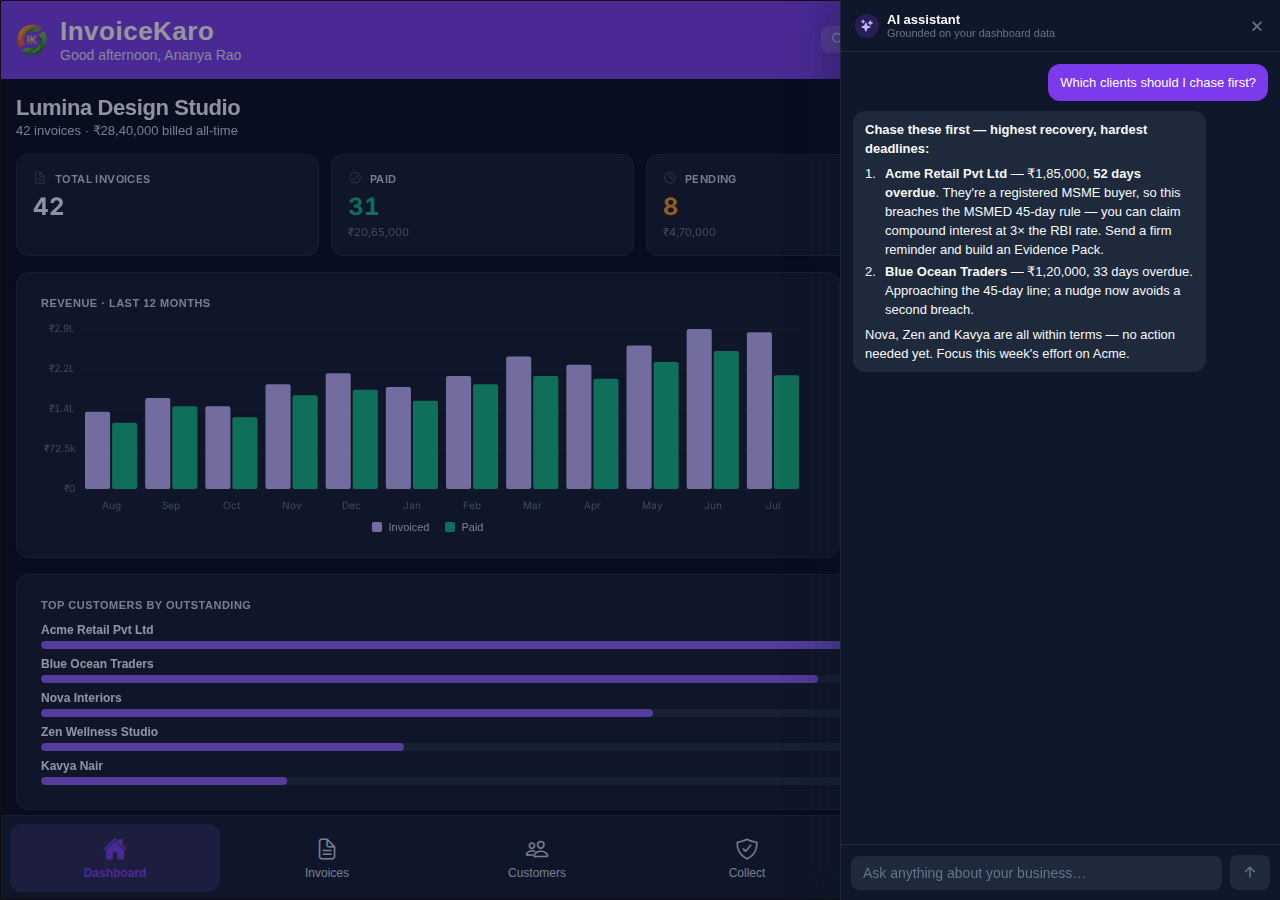Viewport: 1280px width, 900px height.
Task: Click the Nova Interiors outstanding bar
Action: coord(347,713)
